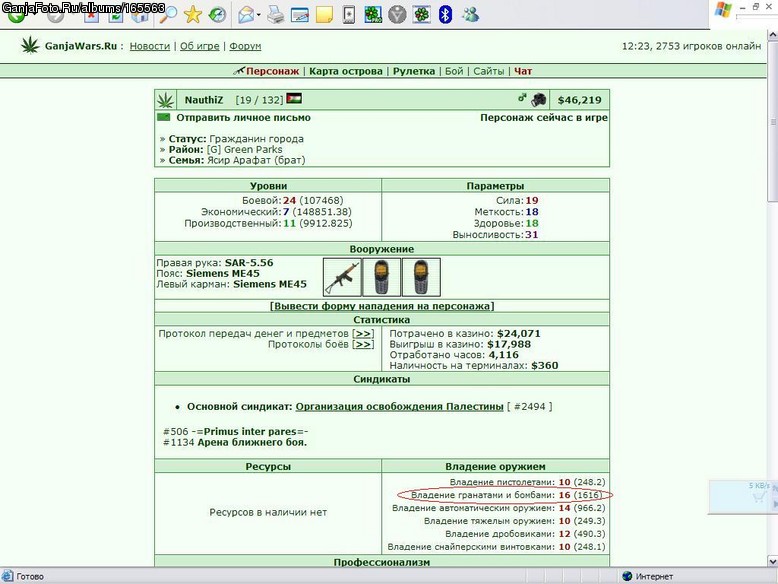Click the page vertical scrollbar down arrow
The width and height of the screenshot is (778, 584).
pyautogui.click(x=773, y=561)
